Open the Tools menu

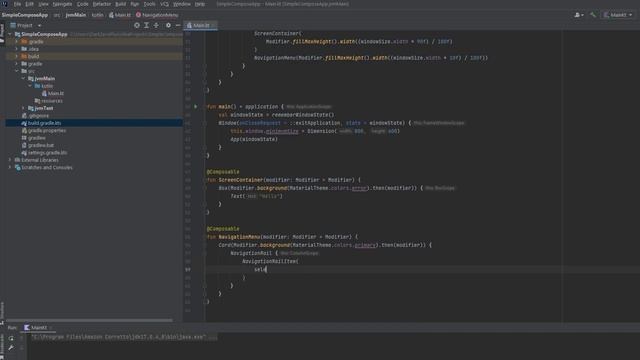pyautogui.click(x=149, y=4)
